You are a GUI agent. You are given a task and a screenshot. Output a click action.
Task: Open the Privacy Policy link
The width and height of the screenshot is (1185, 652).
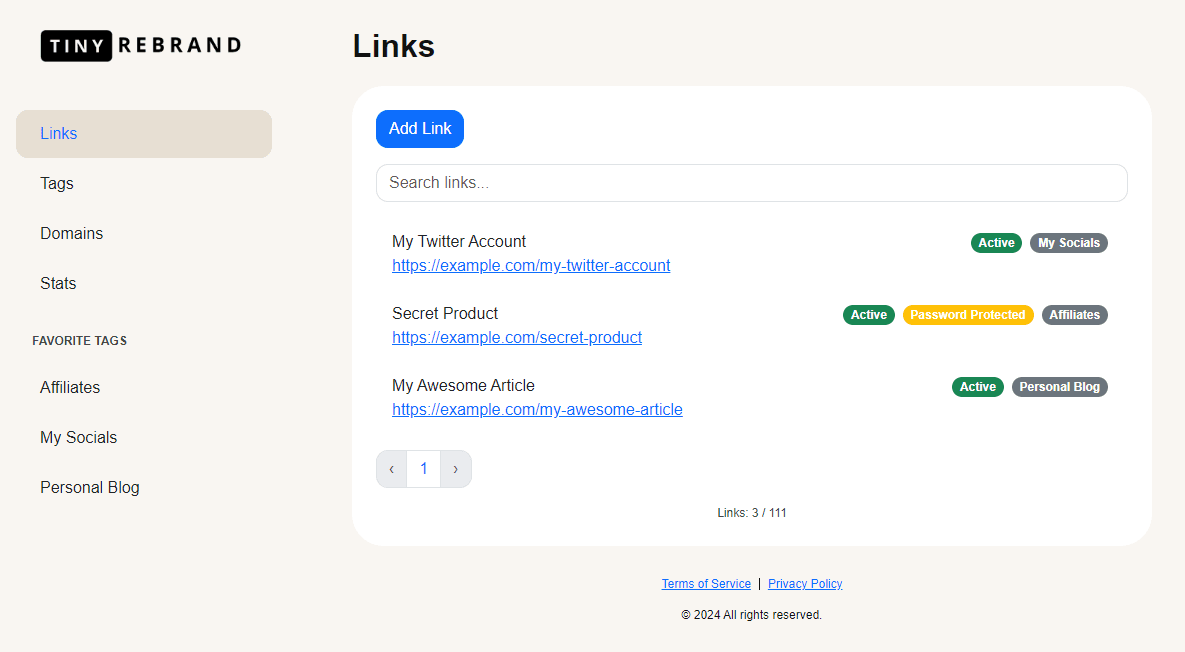[x=805, y=584]
